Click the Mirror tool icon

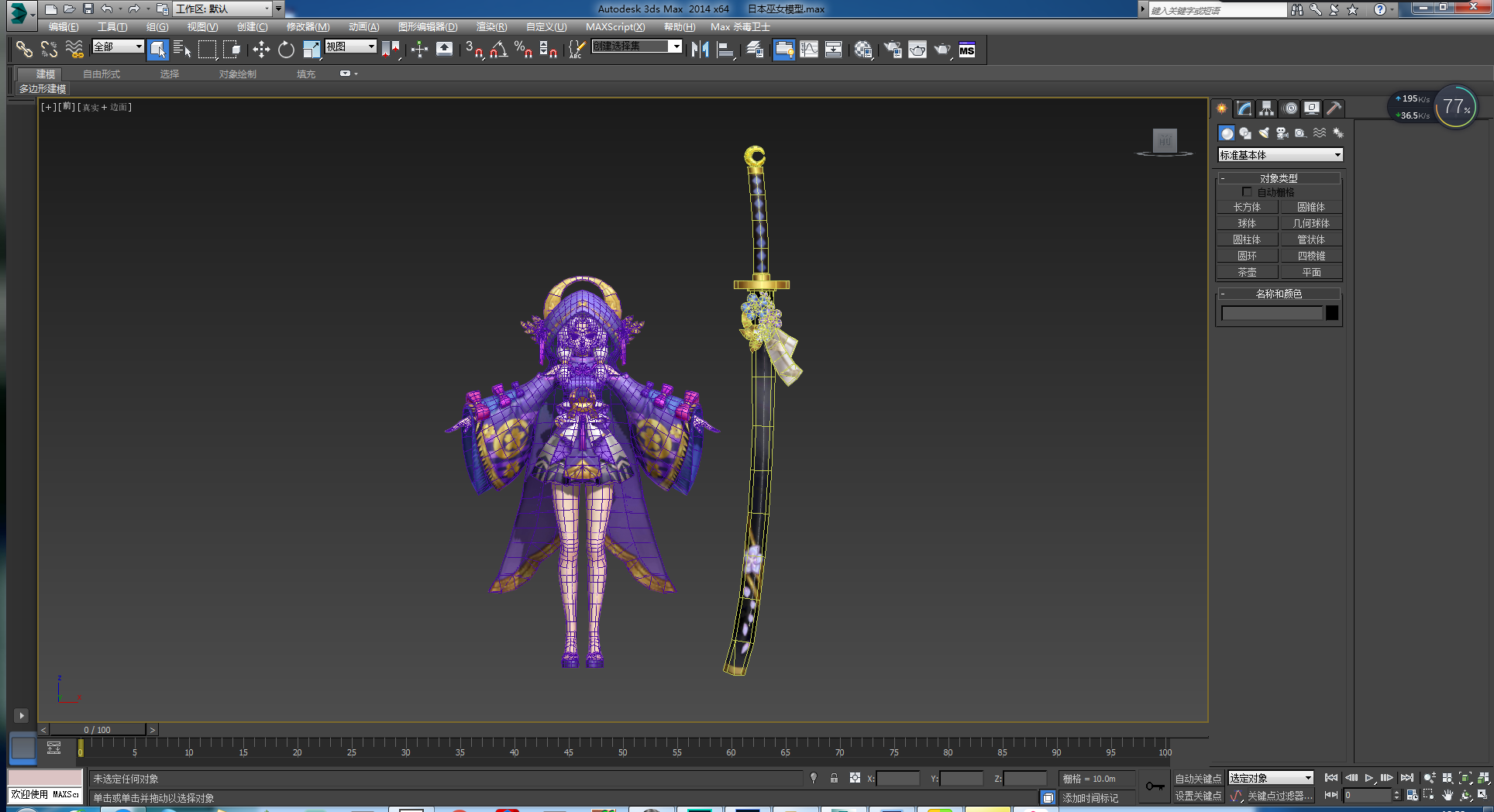[x=700, y=50]
